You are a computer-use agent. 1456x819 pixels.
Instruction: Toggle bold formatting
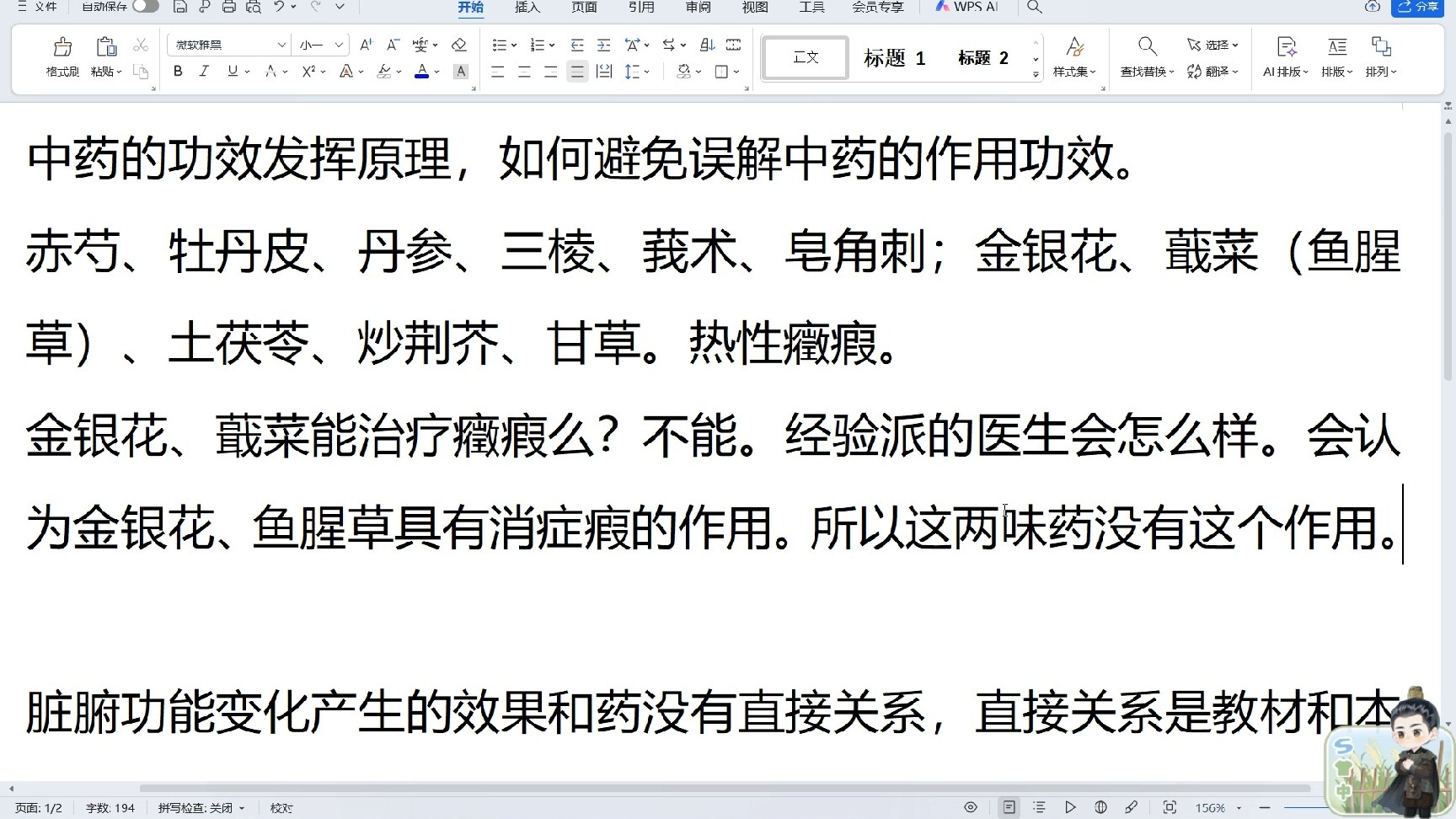point(177,72)
